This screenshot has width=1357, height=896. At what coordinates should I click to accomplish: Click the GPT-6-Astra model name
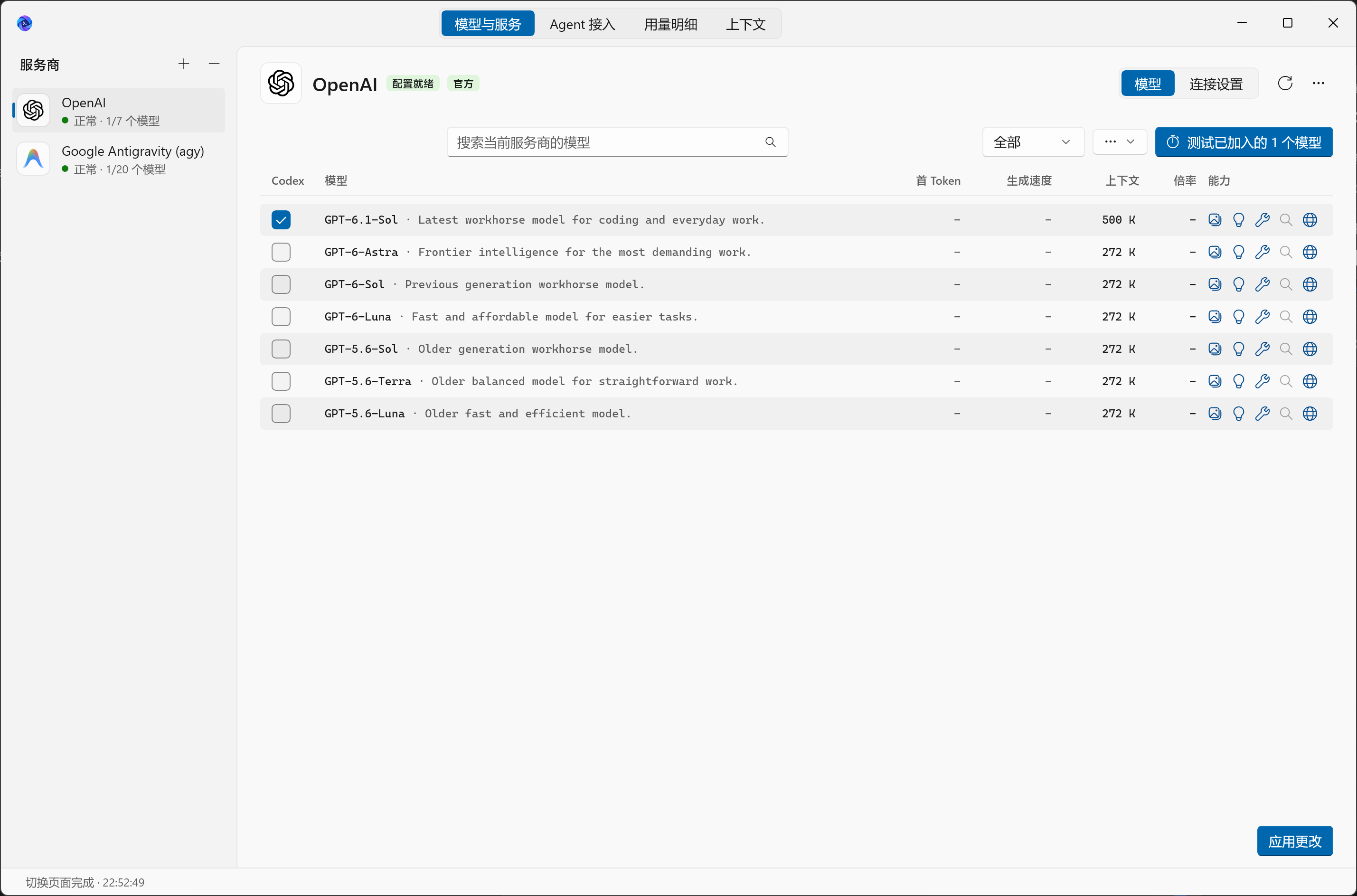361,252
